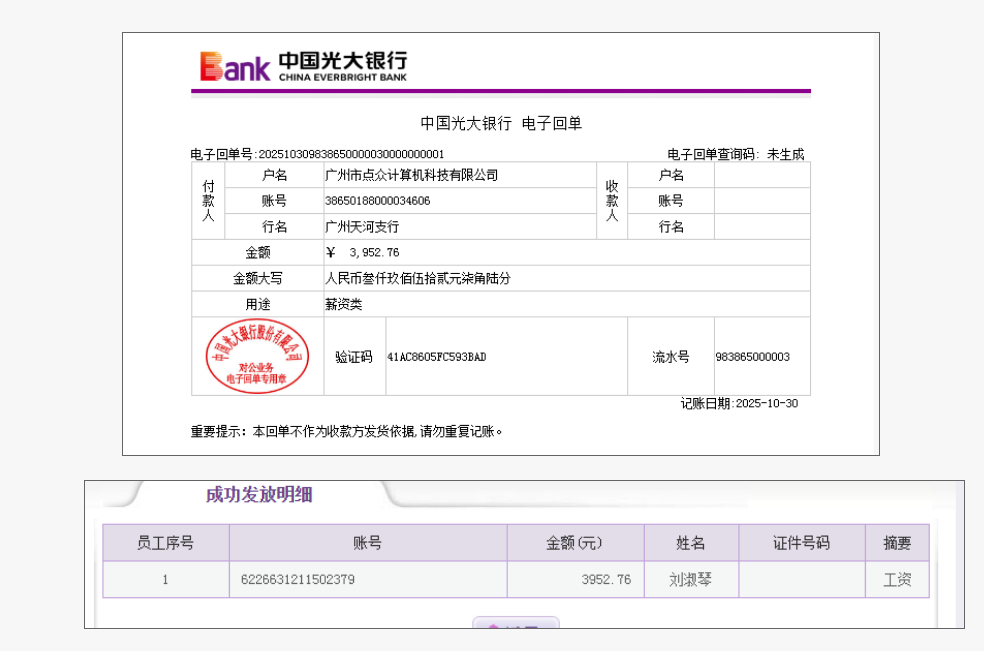Click the 账号 column header in details table
Screen dimensions: 984x651
(367, 543)
